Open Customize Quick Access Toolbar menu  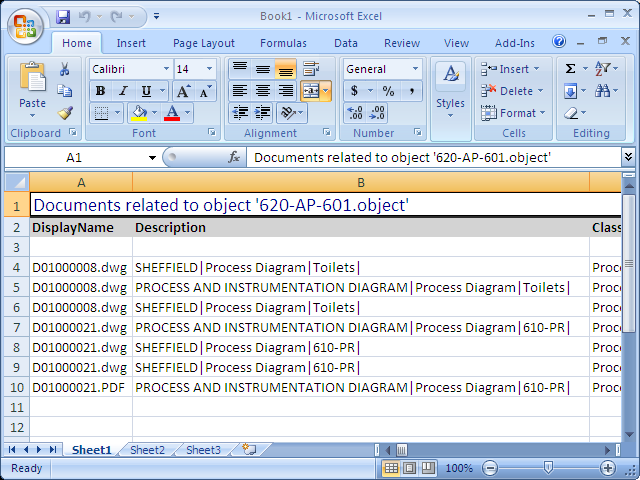[156, 17]
